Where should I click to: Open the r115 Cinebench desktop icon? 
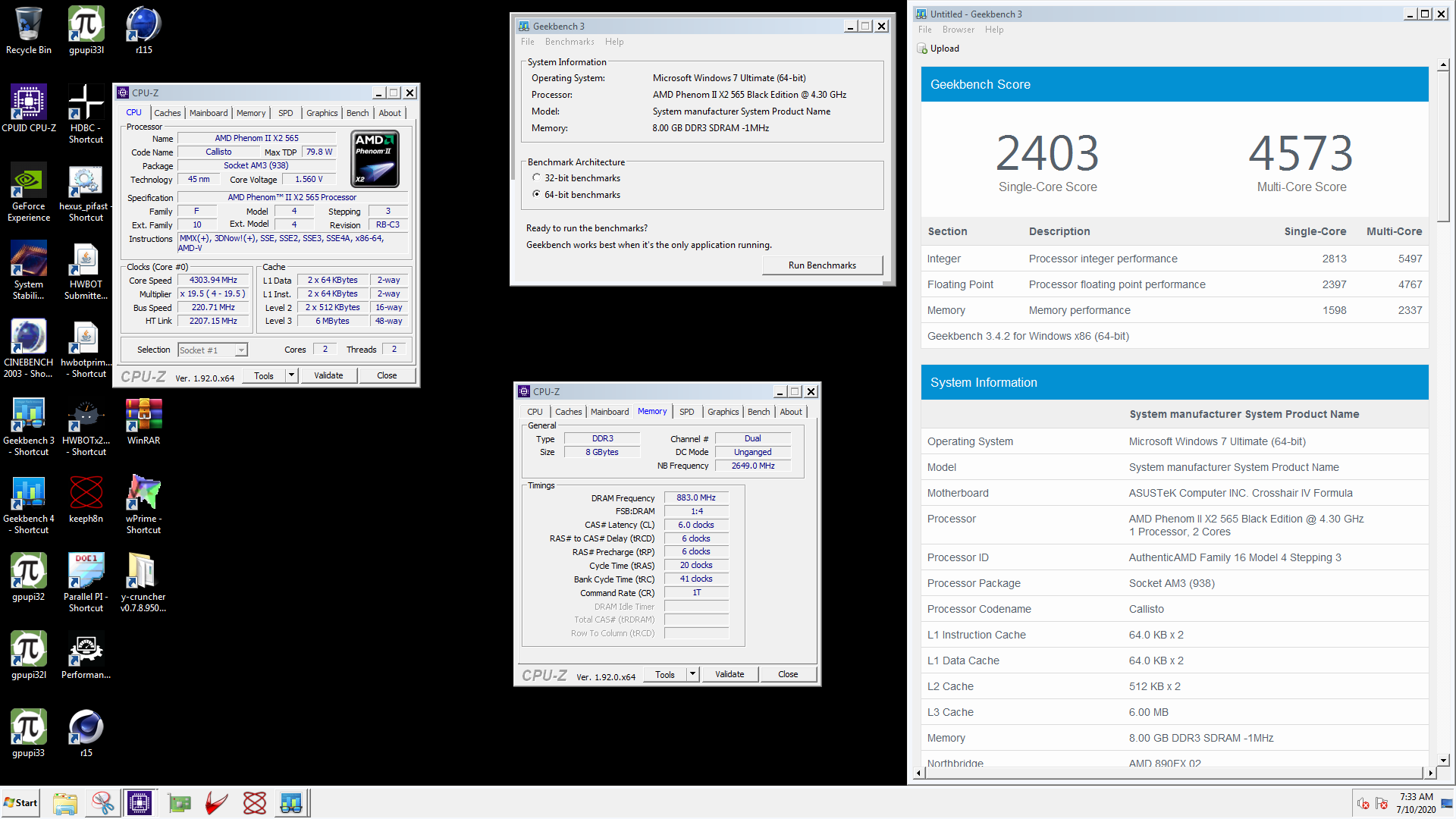(x=144, y=30)
